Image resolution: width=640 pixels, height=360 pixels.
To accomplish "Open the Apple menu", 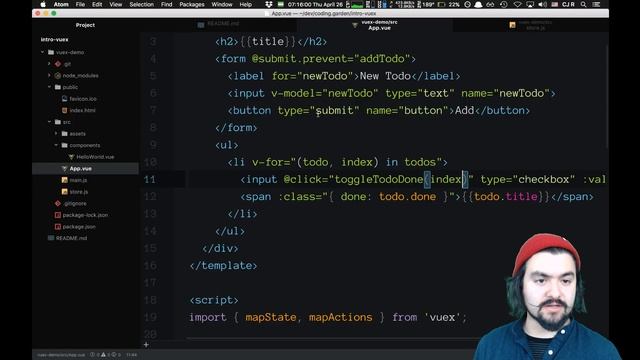I will [43, 4].
